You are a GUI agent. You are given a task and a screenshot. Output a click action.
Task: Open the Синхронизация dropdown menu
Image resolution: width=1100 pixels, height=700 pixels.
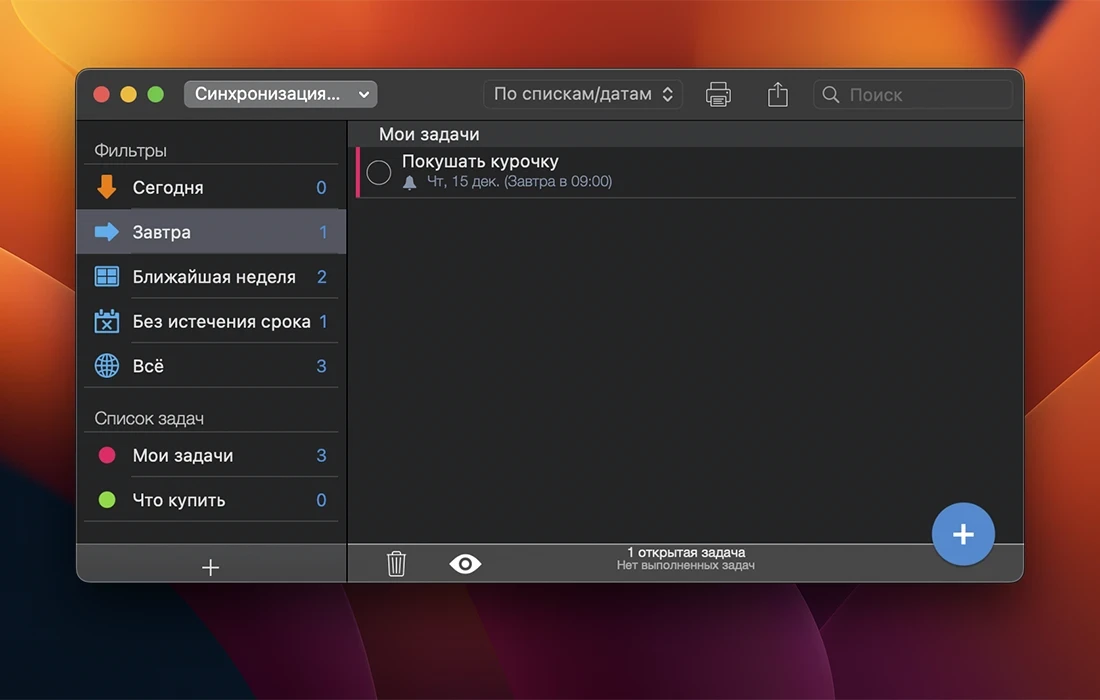click(x=280, y=94)
